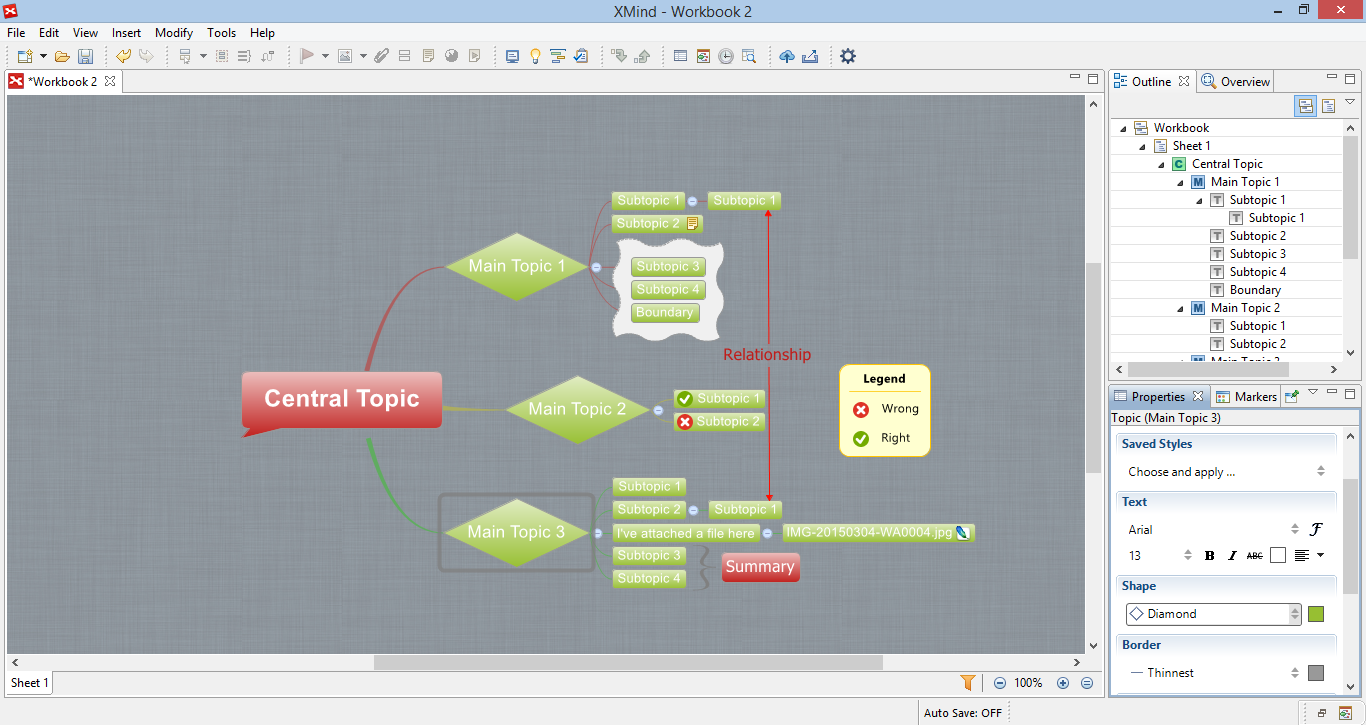
Task: Click the gray border color swatch
Action: pyautogui.click(x=1316, y=673)
